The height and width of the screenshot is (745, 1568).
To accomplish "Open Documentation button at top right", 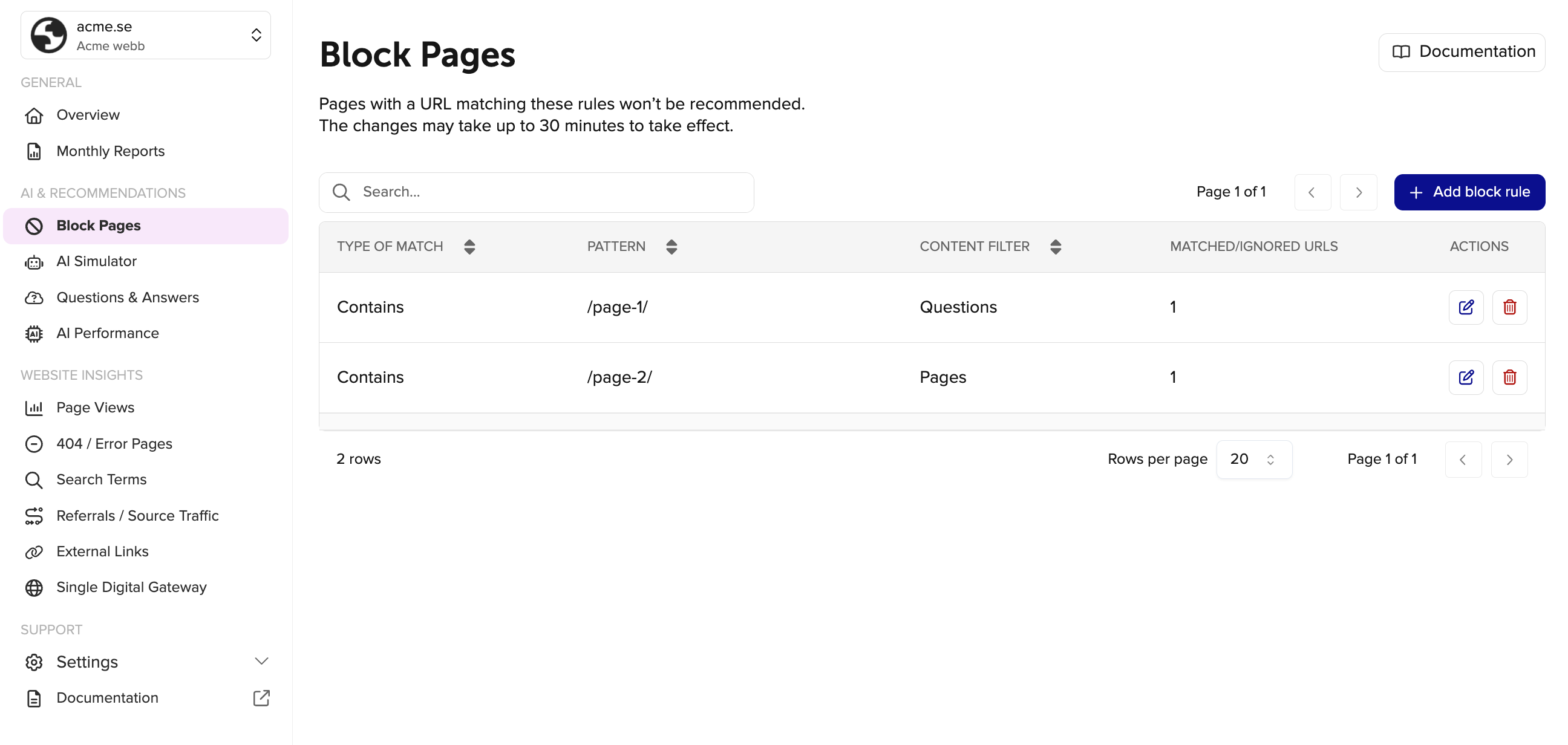I will pos(1461,52).
